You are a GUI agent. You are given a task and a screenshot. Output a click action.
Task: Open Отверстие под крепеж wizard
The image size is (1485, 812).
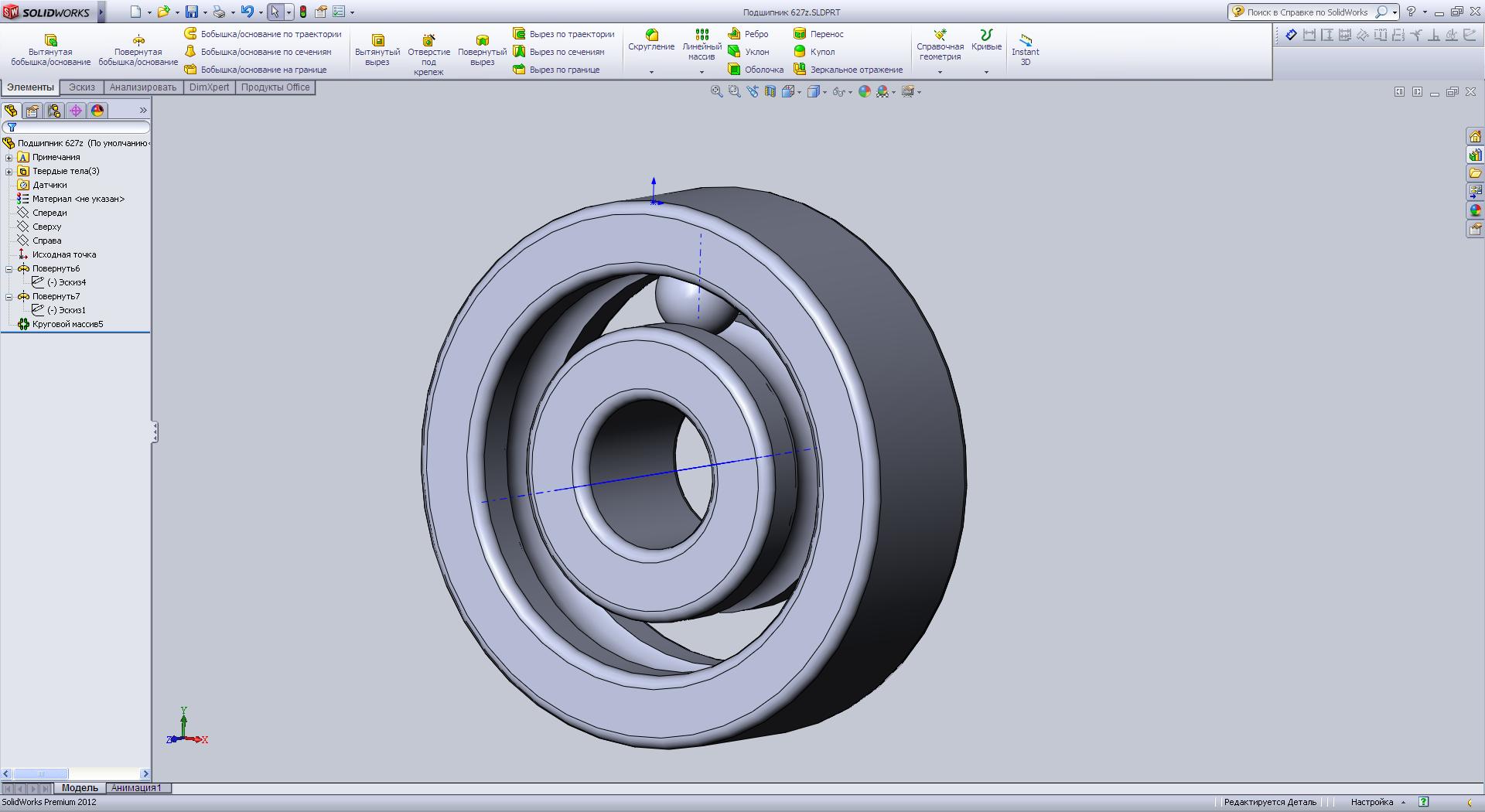(x=428, y=54)
